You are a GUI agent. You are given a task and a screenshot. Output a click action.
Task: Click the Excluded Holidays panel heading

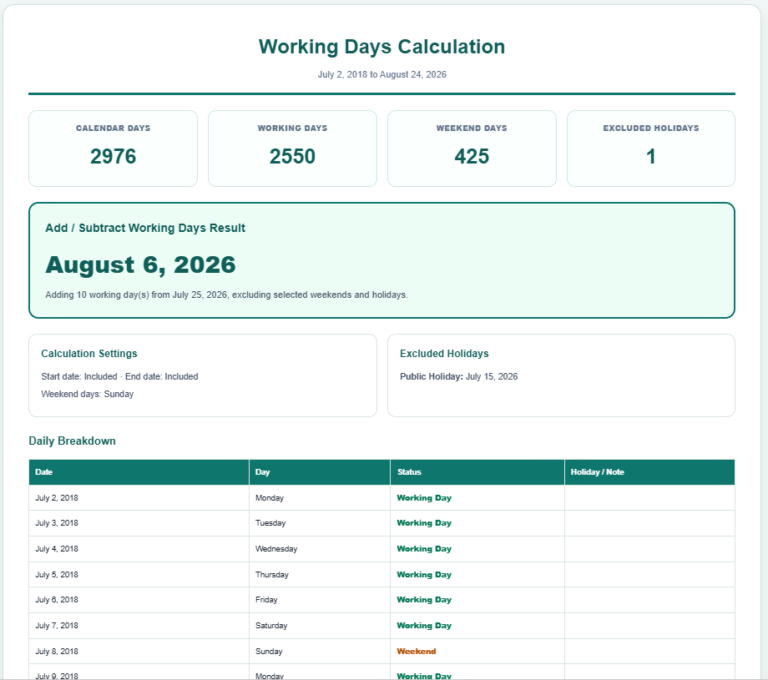(444, 354)
